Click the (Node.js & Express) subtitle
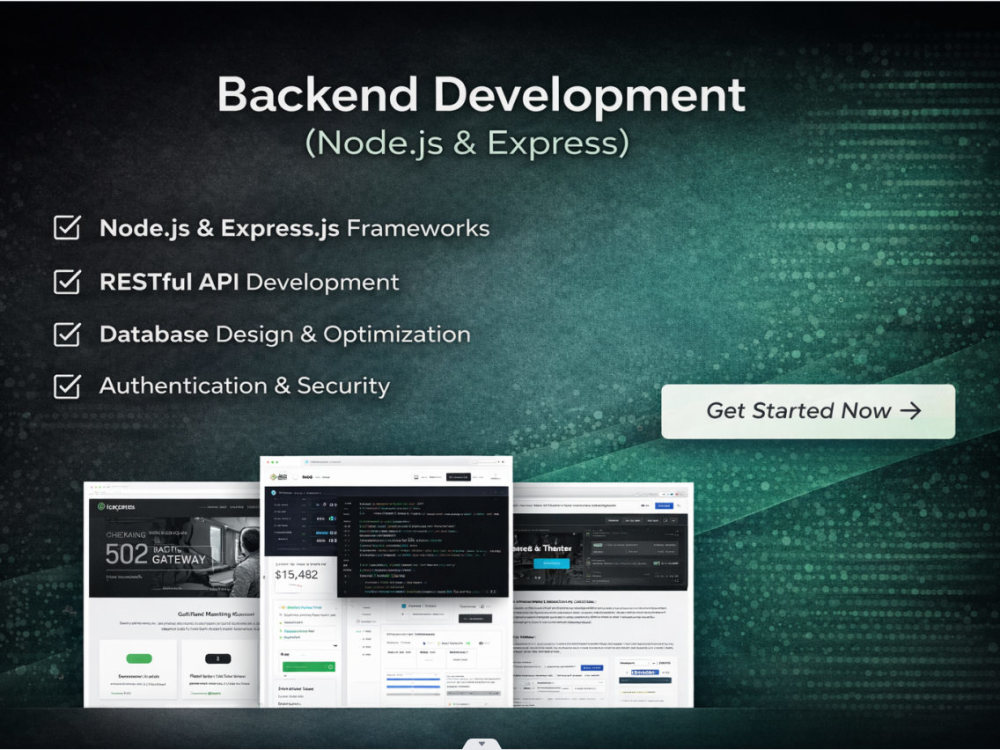 coord(467,142)
